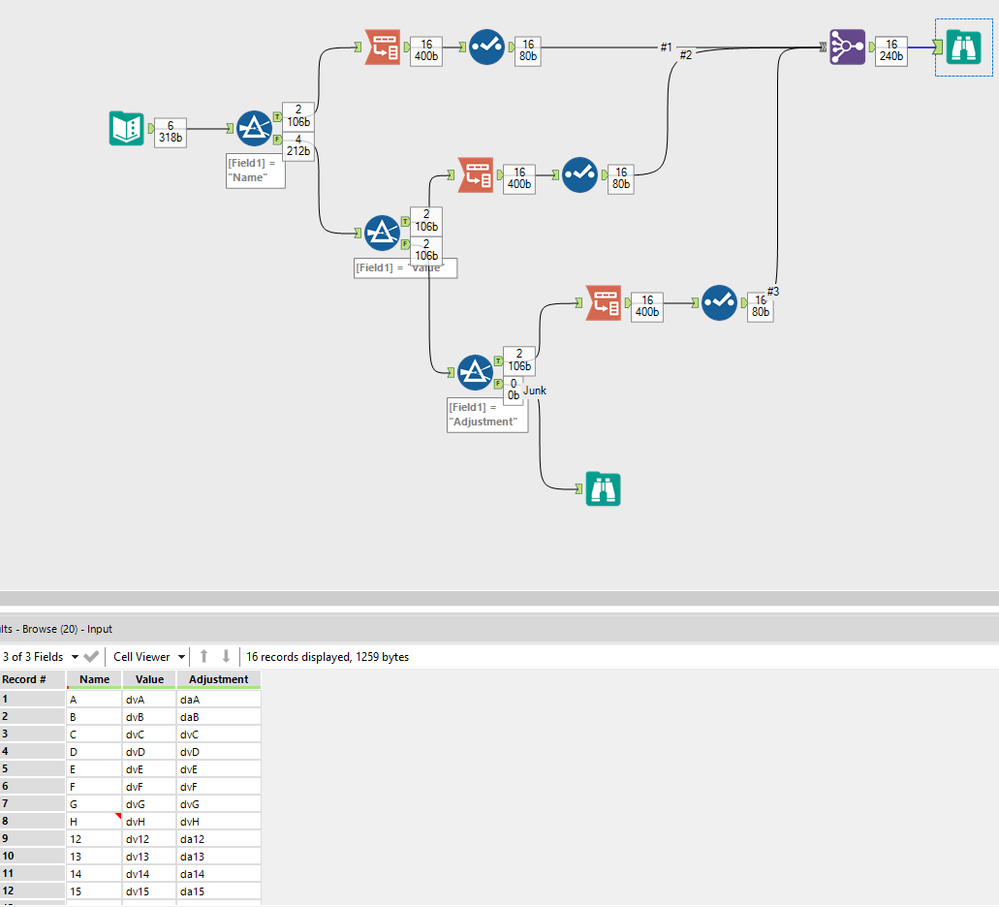Screen dimensions: 999x907
Task: Click the Results "Browse (20) - Input" title
Action: click(67, 629)
